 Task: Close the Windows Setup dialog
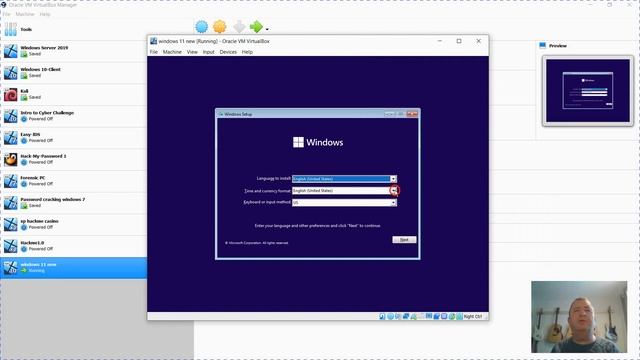pyautogui.click(x=412, y=114)
